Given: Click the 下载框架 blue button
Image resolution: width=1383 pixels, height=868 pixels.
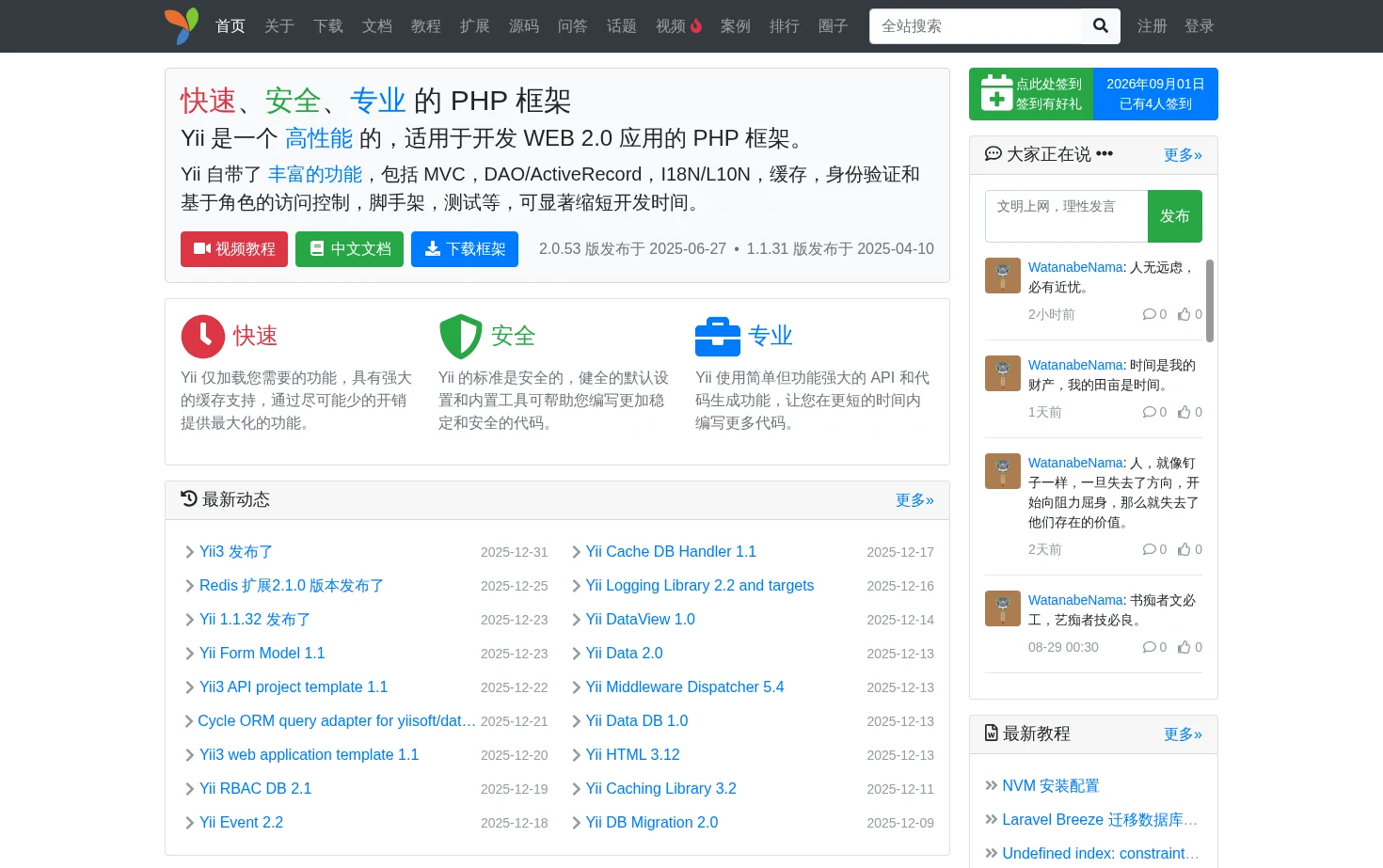Looking at the screenshot, I should (x=465, y=249).
